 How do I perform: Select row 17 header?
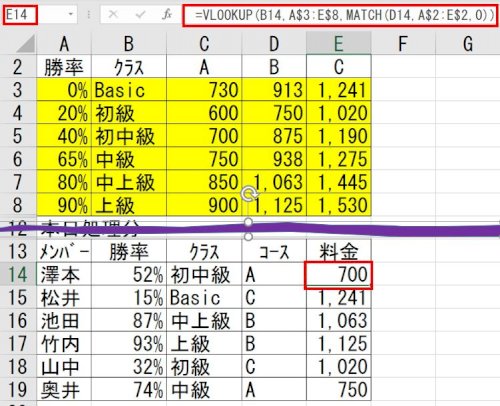coord(18,343)
